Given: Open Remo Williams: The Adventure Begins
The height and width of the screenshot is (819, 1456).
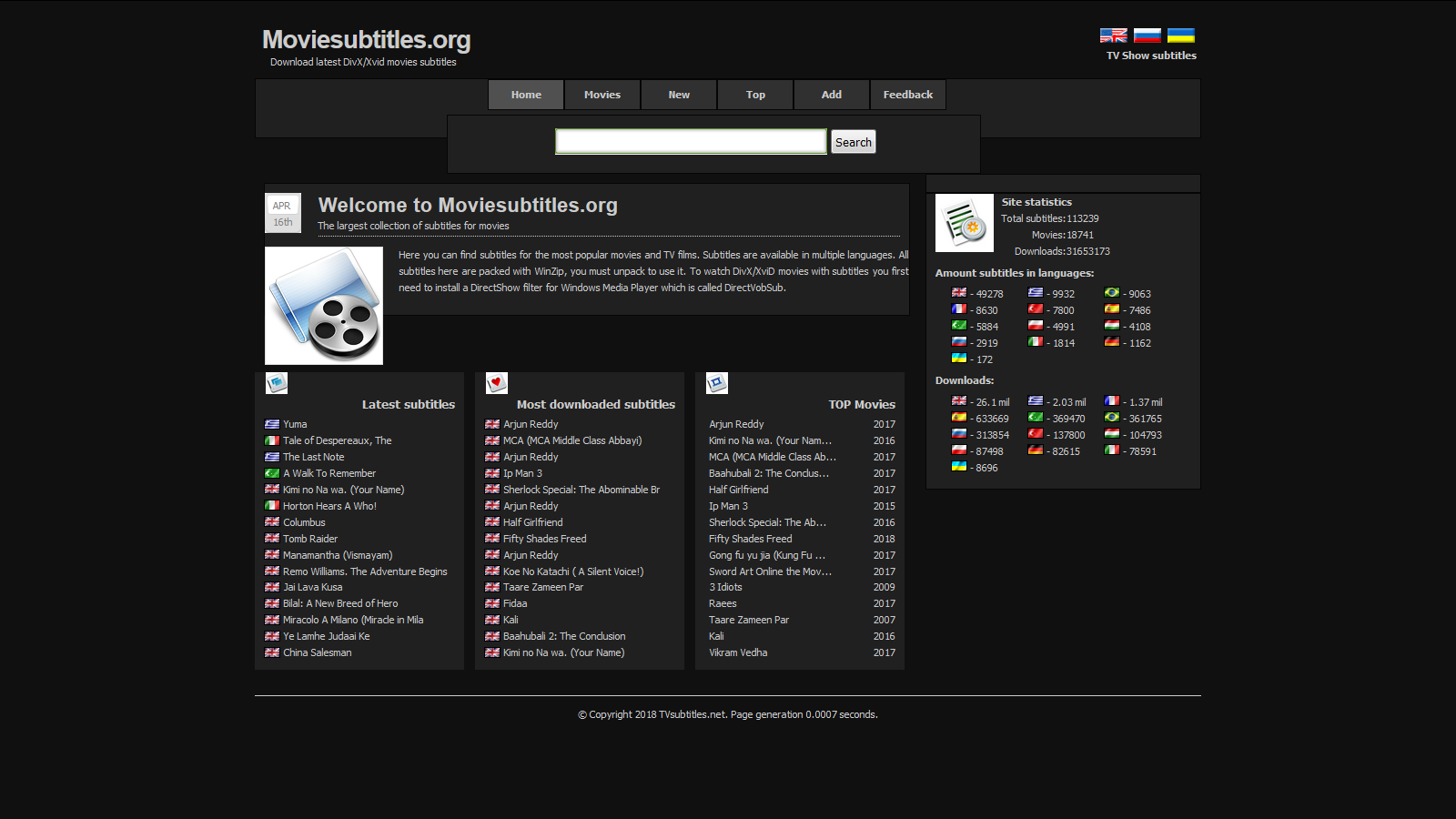Looking at the screenshot, I should [365, 571].
